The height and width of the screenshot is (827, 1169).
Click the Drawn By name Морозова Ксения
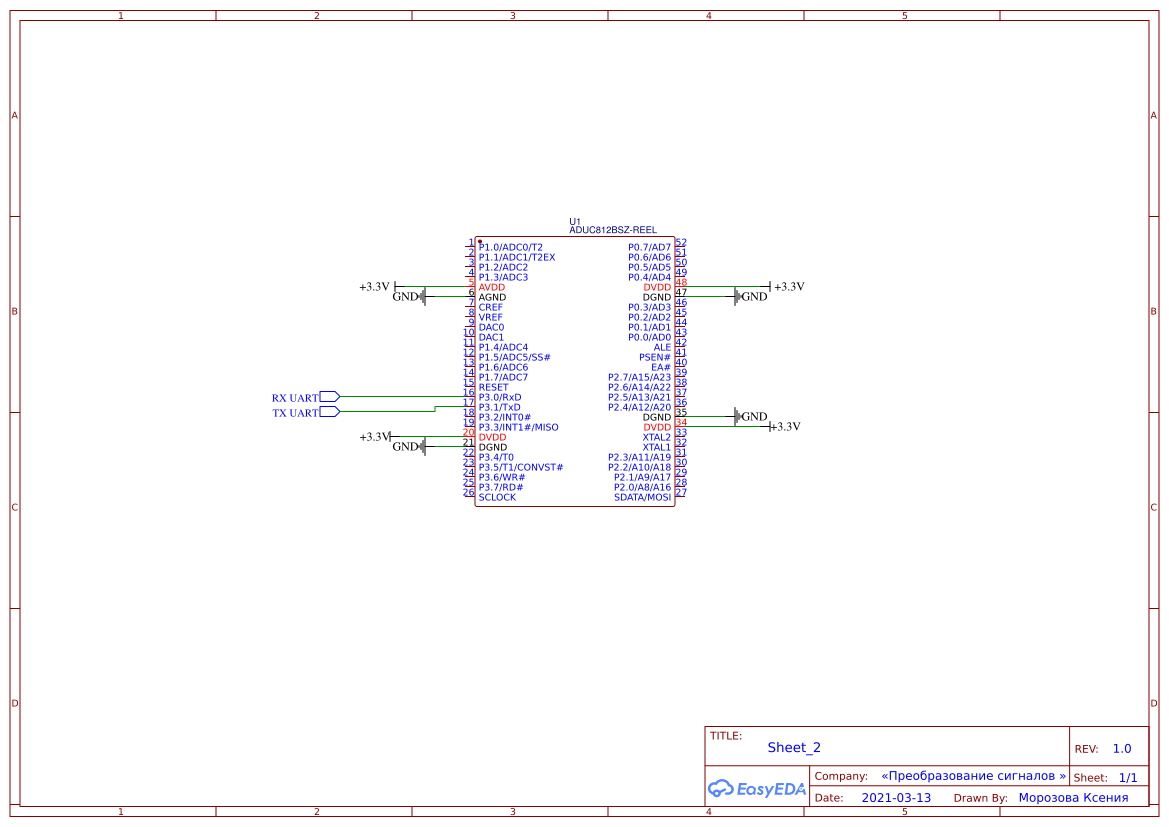click(1073, 797)
